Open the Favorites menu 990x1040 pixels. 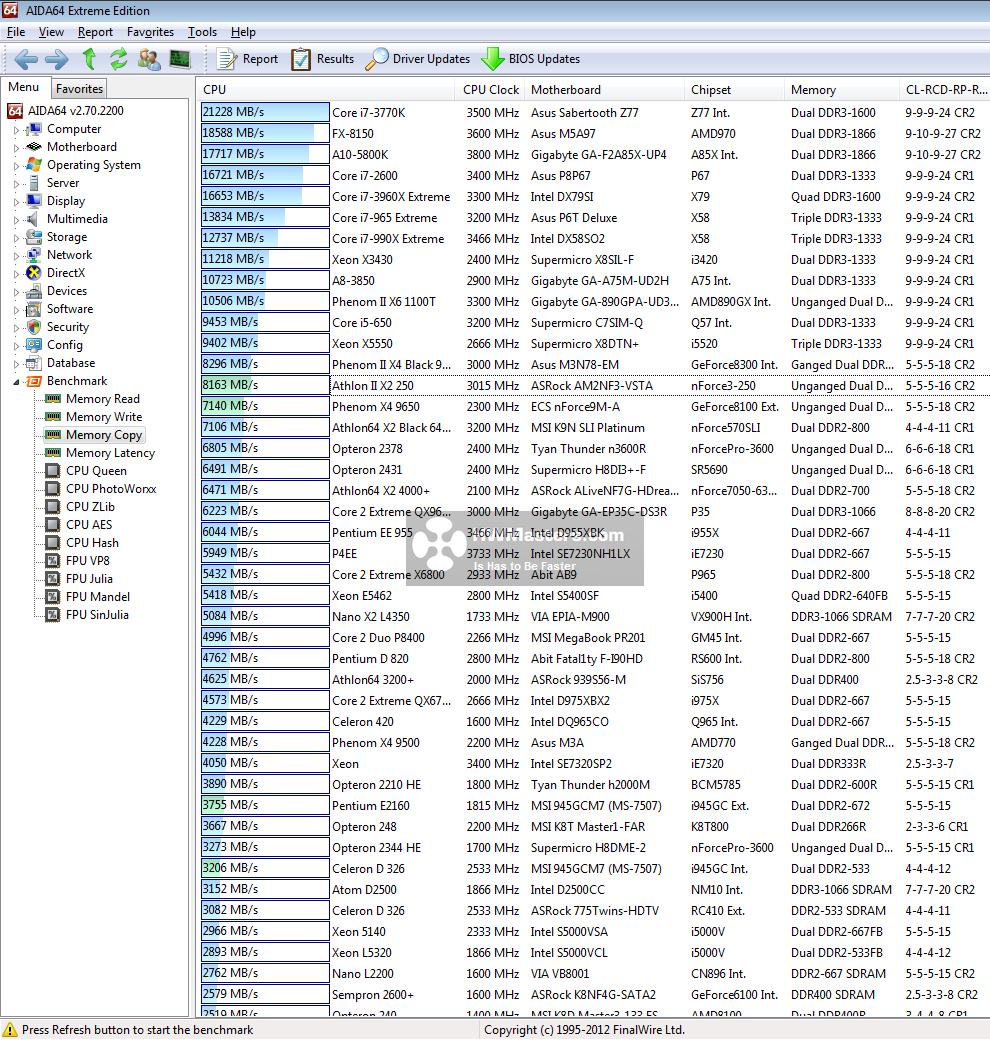151,32
